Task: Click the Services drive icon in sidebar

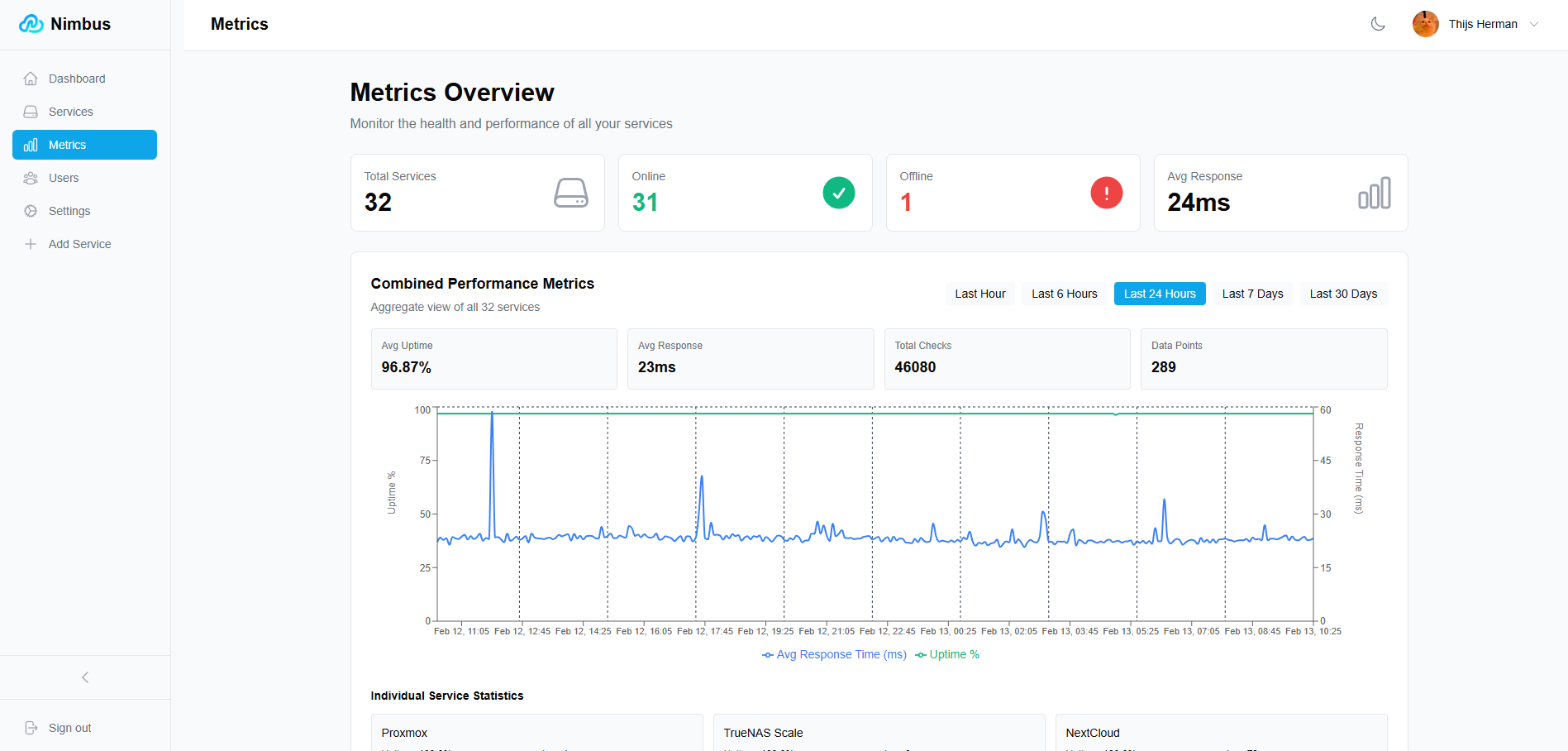Action: tap(31, 112)
